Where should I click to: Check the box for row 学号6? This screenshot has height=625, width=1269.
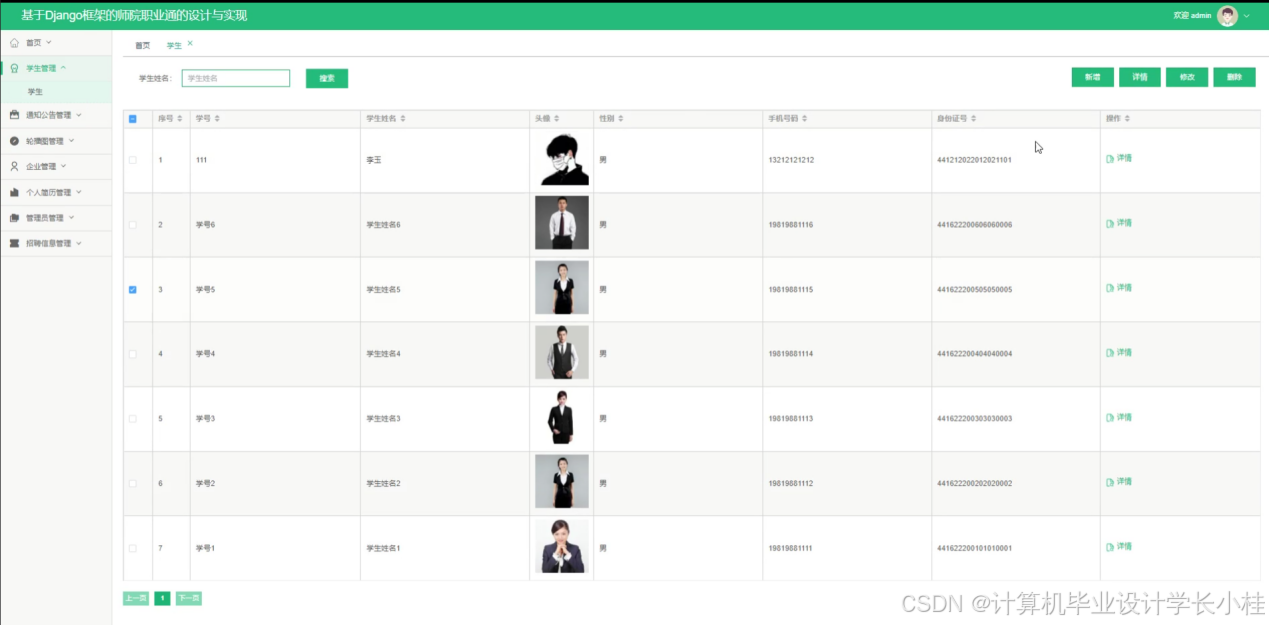[133, 225]
